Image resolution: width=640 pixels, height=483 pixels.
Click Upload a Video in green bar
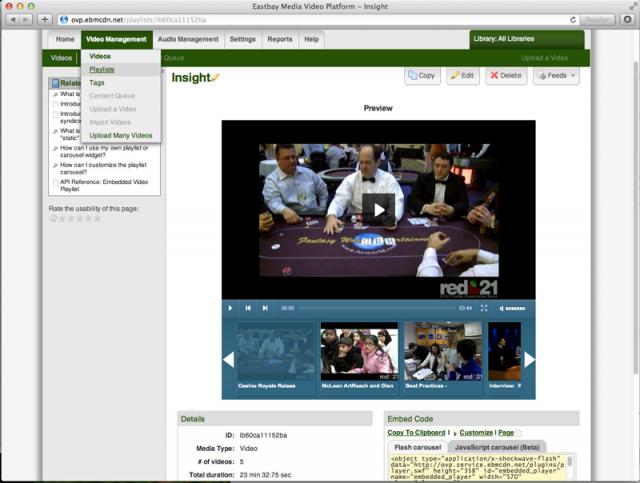pyautogui.click(x=544, y=58)
